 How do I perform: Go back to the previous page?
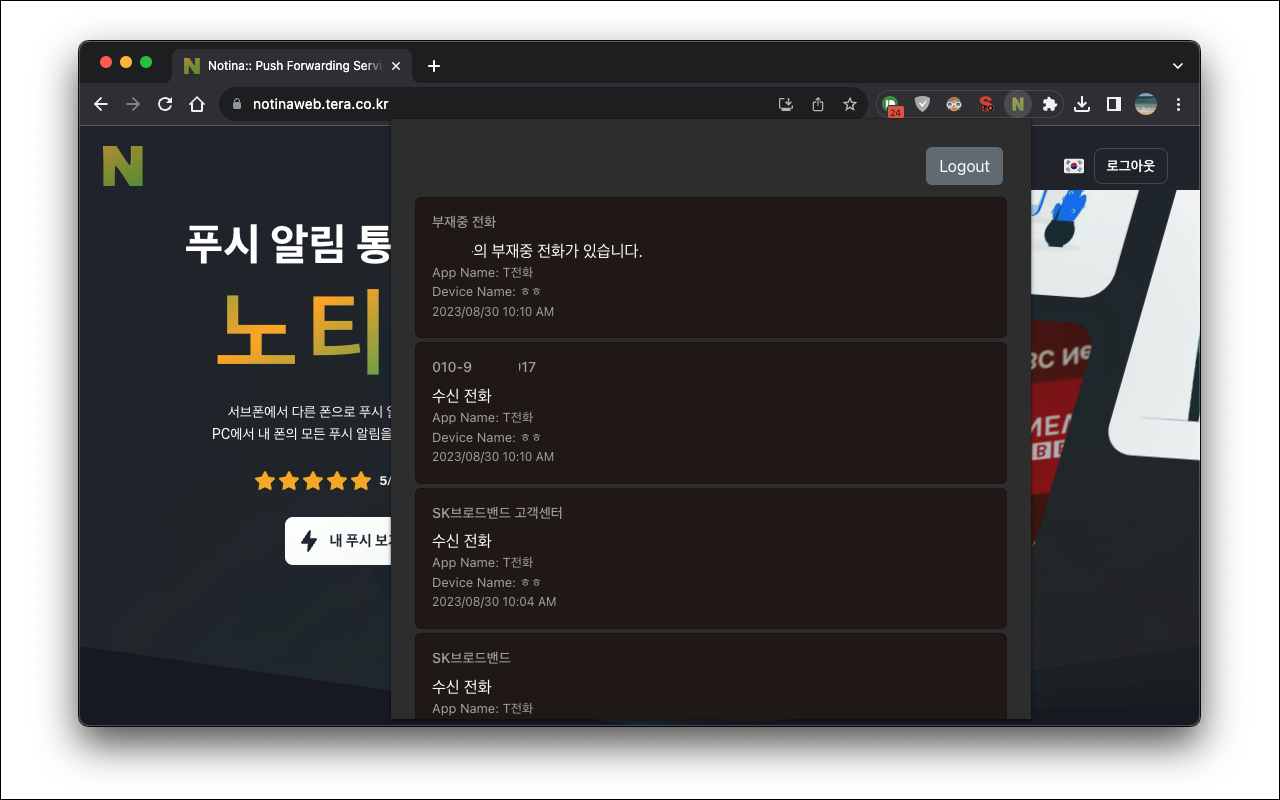[100, 104]
